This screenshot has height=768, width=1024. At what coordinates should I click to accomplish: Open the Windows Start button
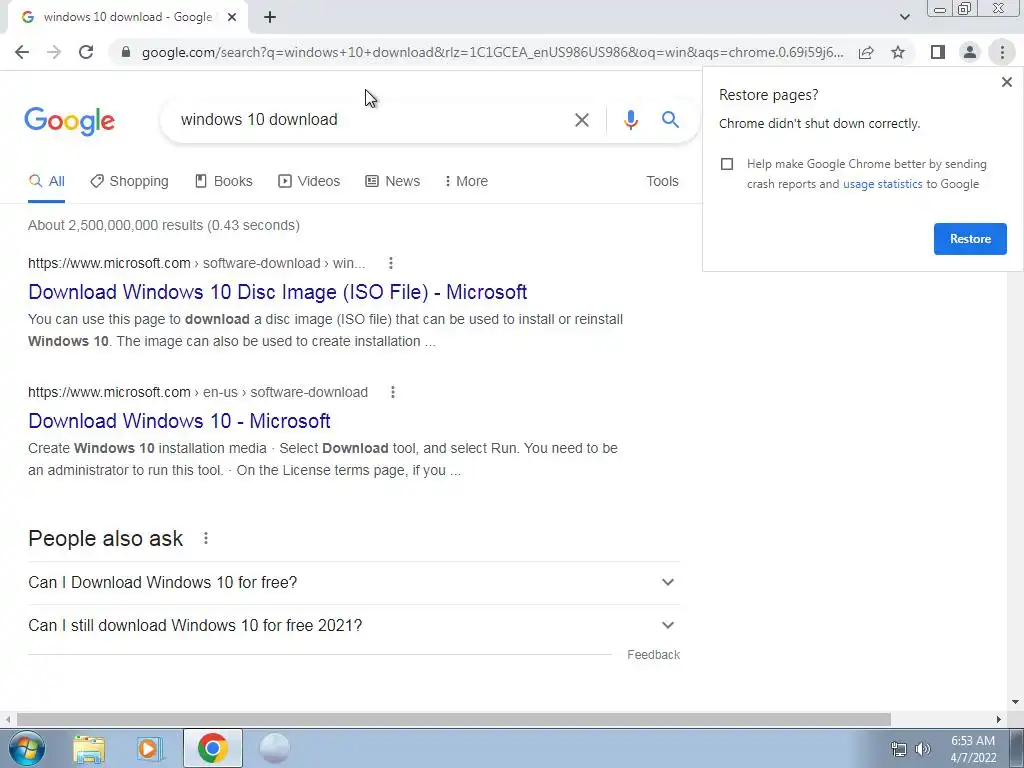click(26, 748)
